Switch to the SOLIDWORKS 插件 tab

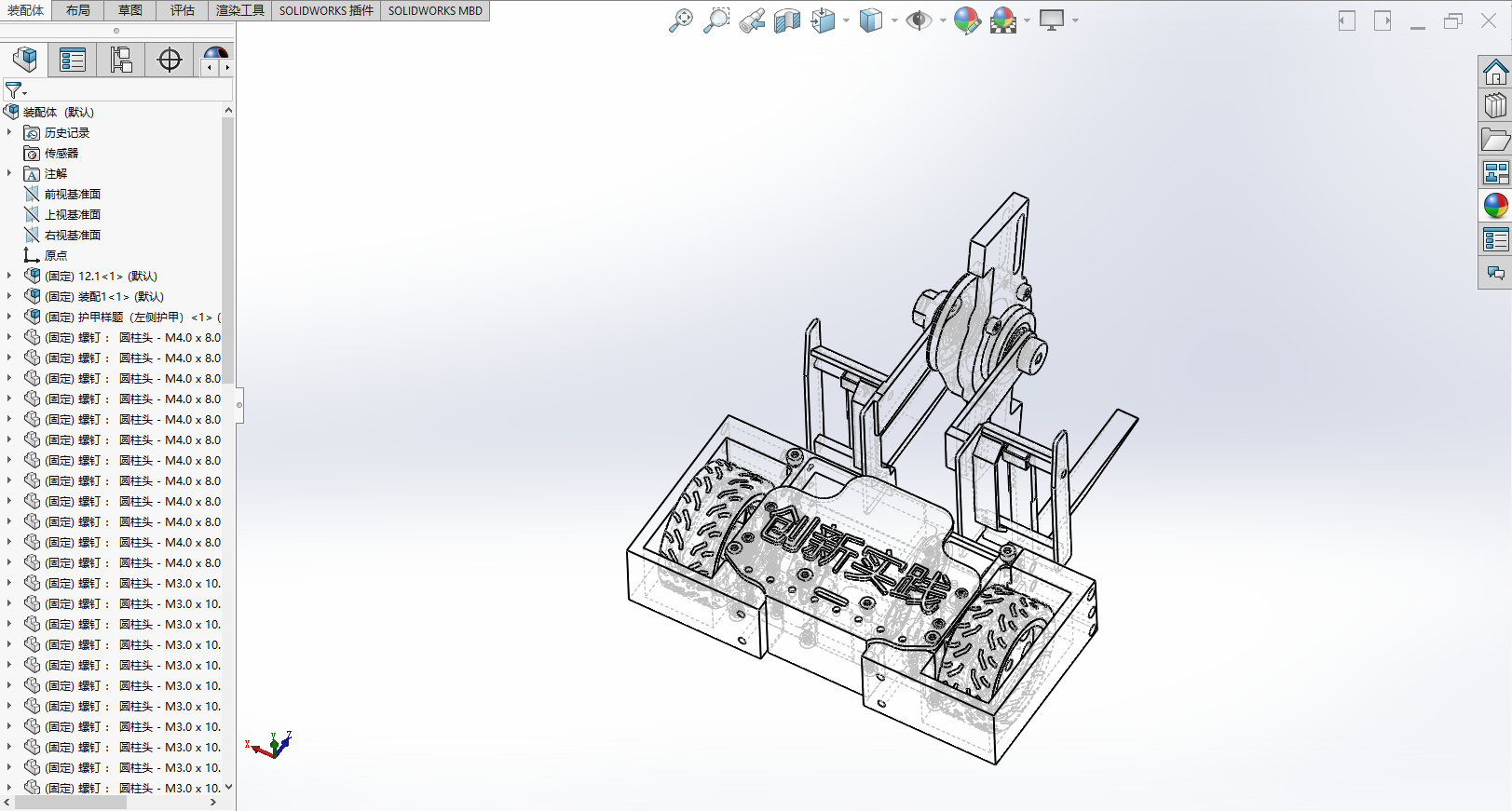click(x=326, y=10)
